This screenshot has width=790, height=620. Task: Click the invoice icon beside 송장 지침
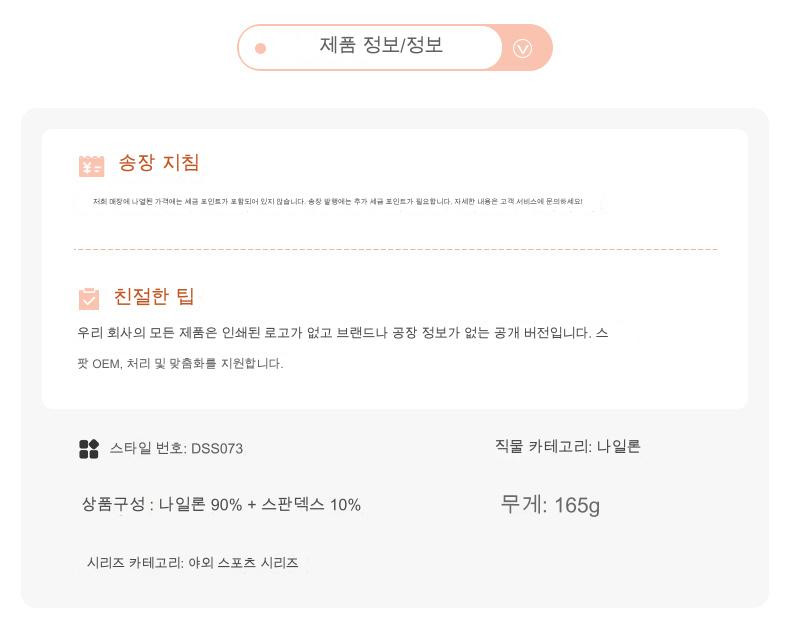[x=91, y=166]
